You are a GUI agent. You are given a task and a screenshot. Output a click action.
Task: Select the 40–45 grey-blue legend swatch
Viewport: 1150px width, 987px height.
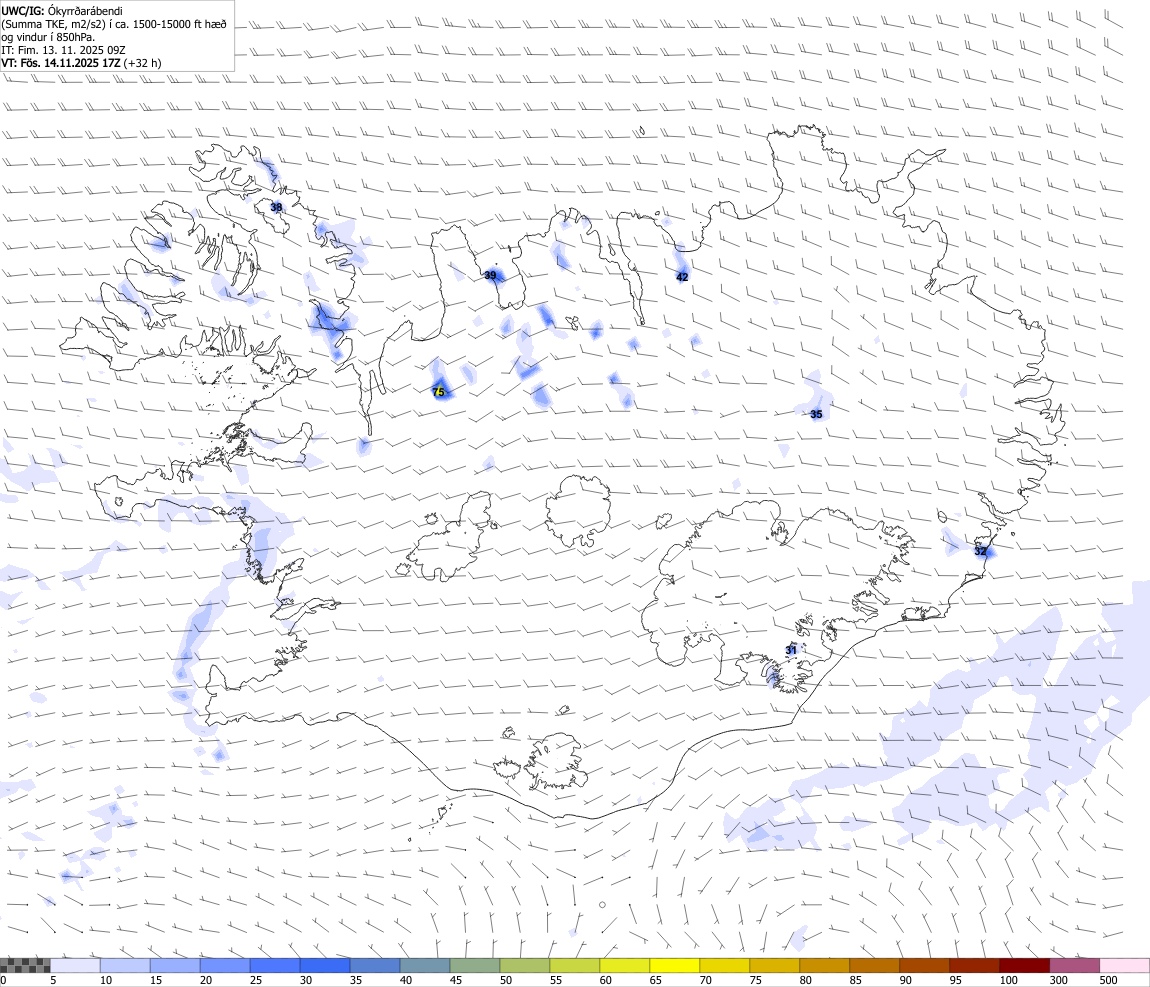425,965
